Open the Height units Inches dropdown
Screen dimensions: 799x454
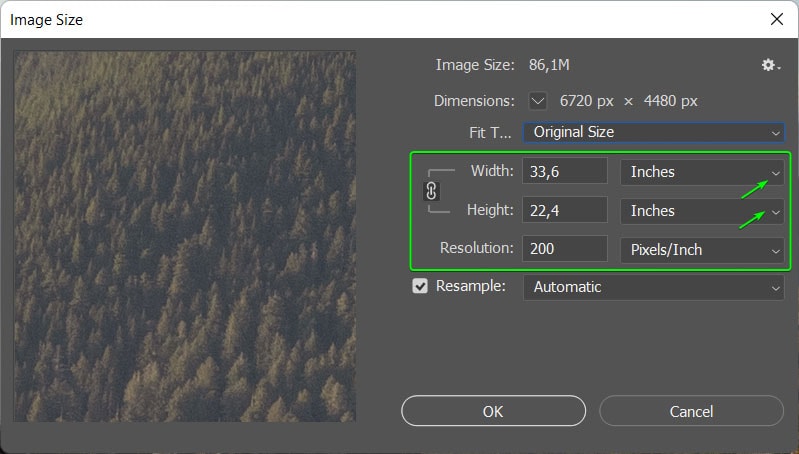pos(701,211)
